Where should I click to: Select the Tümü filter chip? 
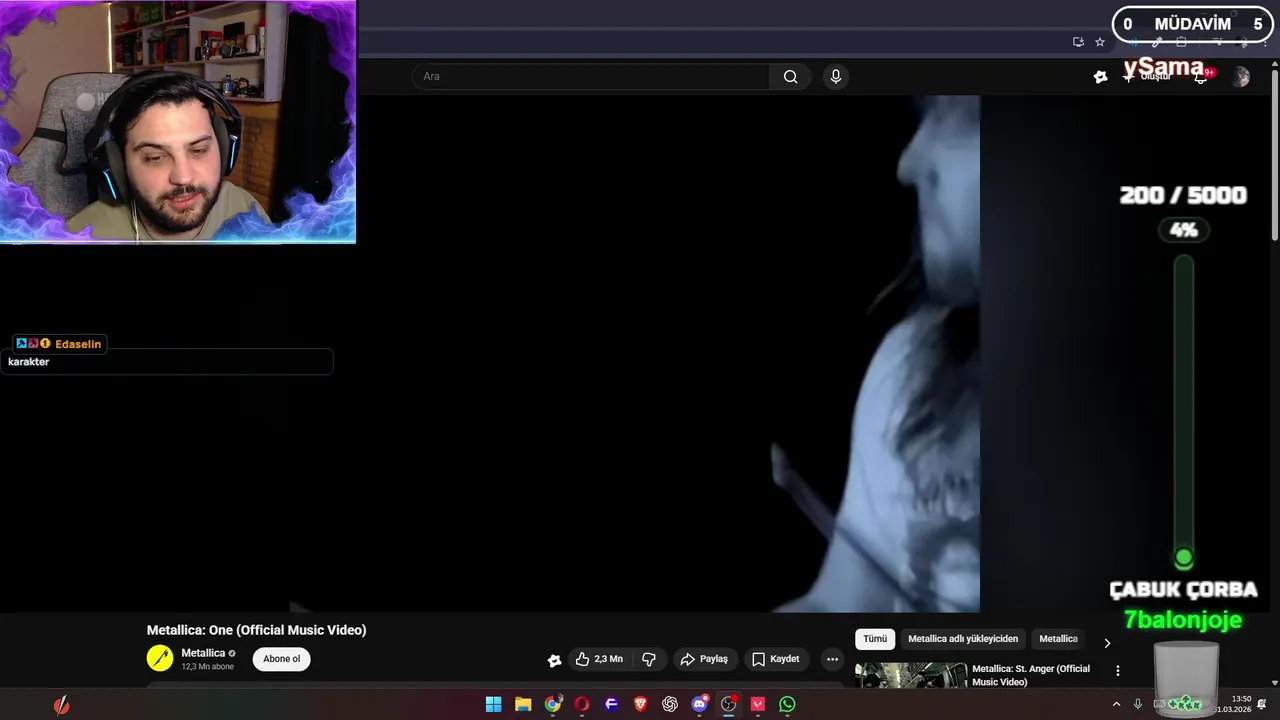click(875, 639)
